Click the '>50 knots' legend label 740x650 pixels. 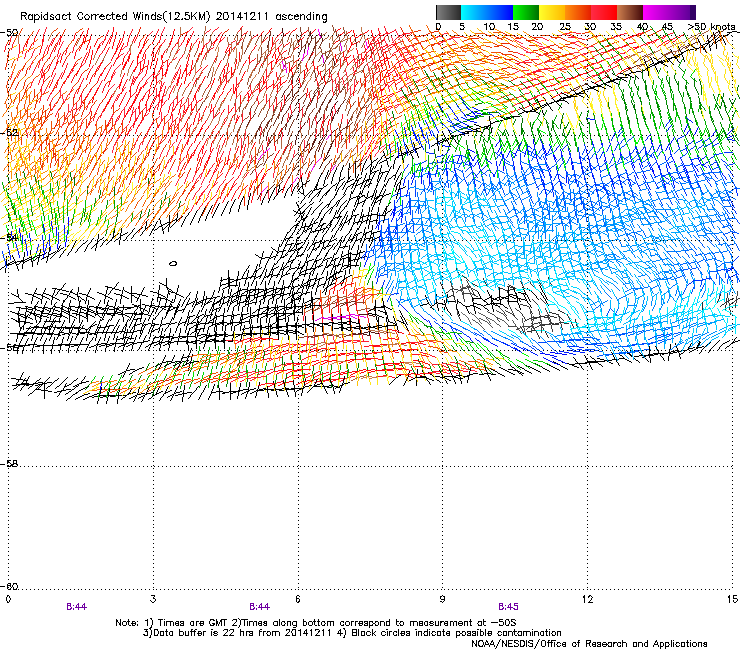coord(711,27)
